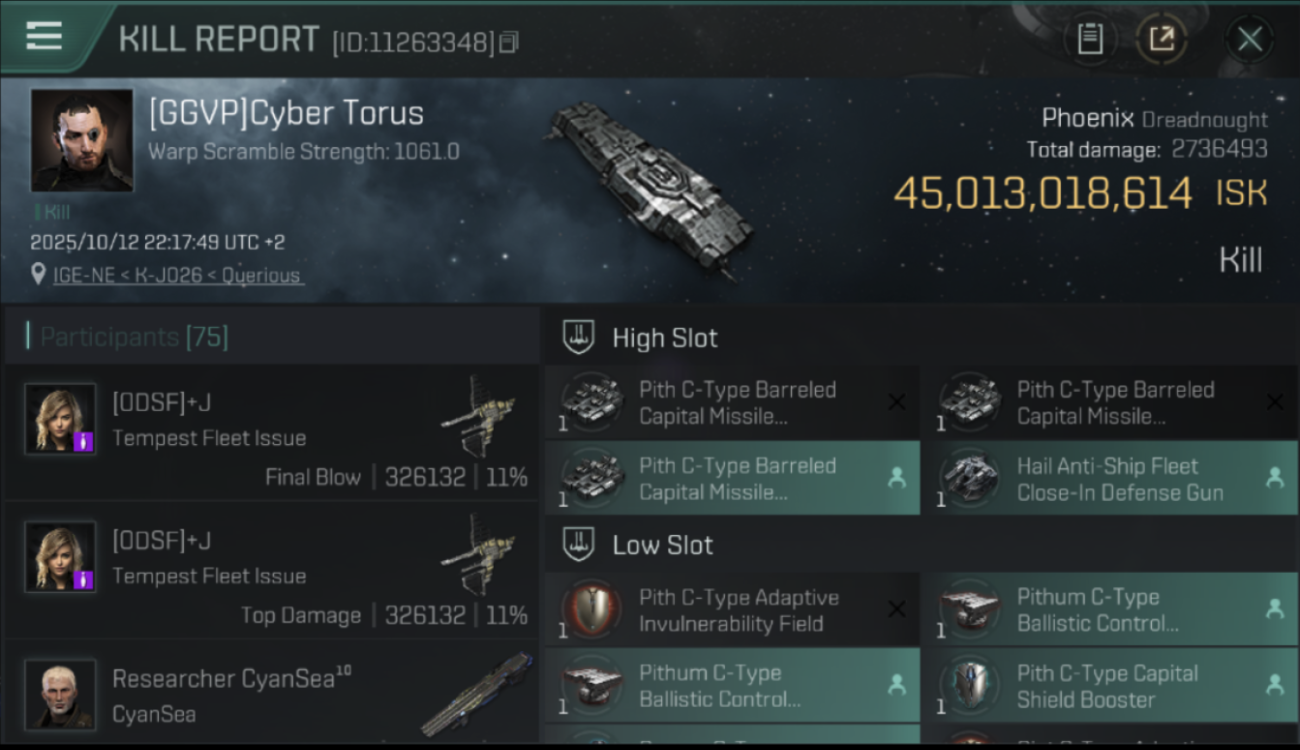This screenshot has width=1300, height=750.
Task: Open the IGE-NE location link
Action: point(177,275)
